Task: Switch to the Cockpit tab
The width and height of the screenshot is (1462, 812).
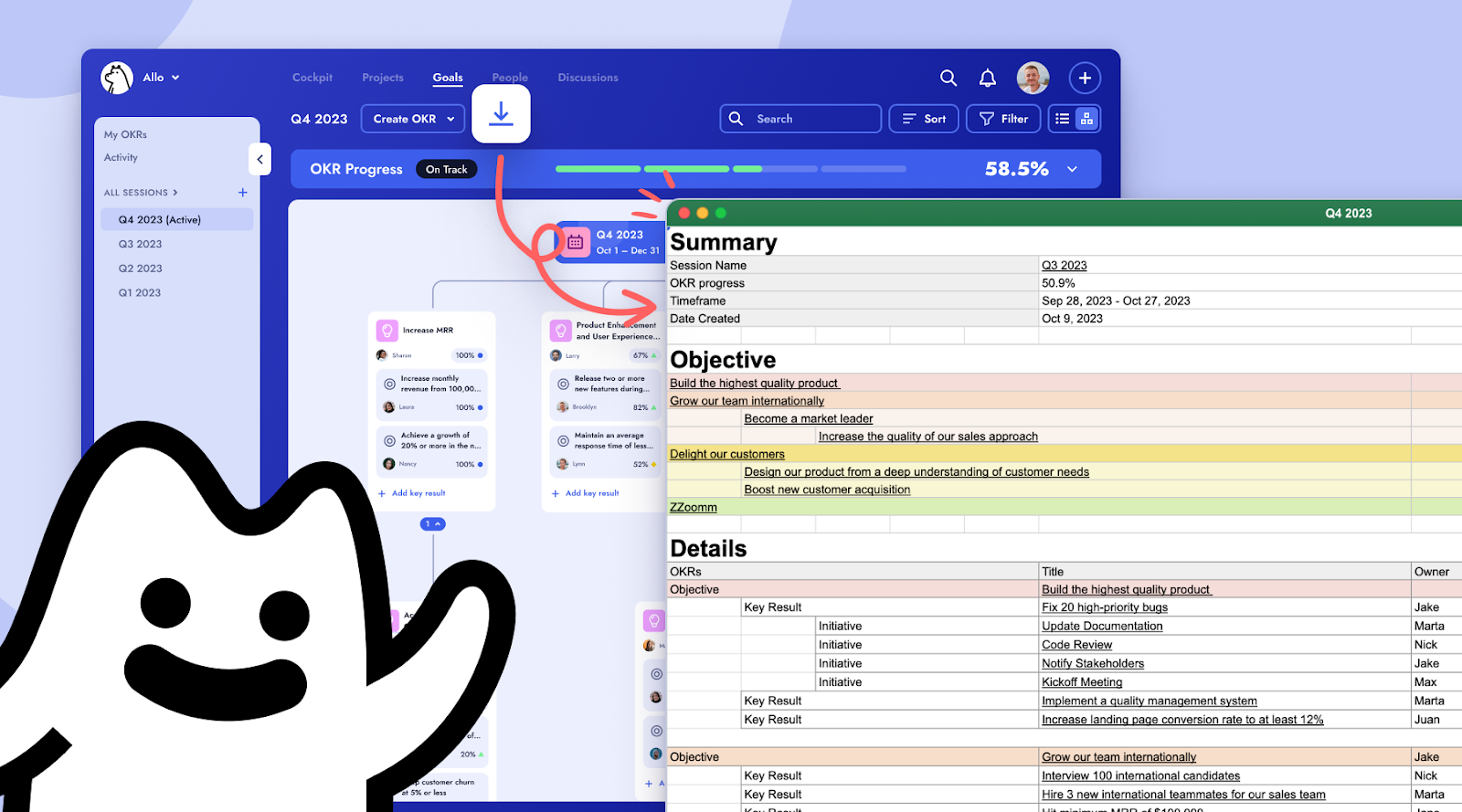Action: [312, 78]
